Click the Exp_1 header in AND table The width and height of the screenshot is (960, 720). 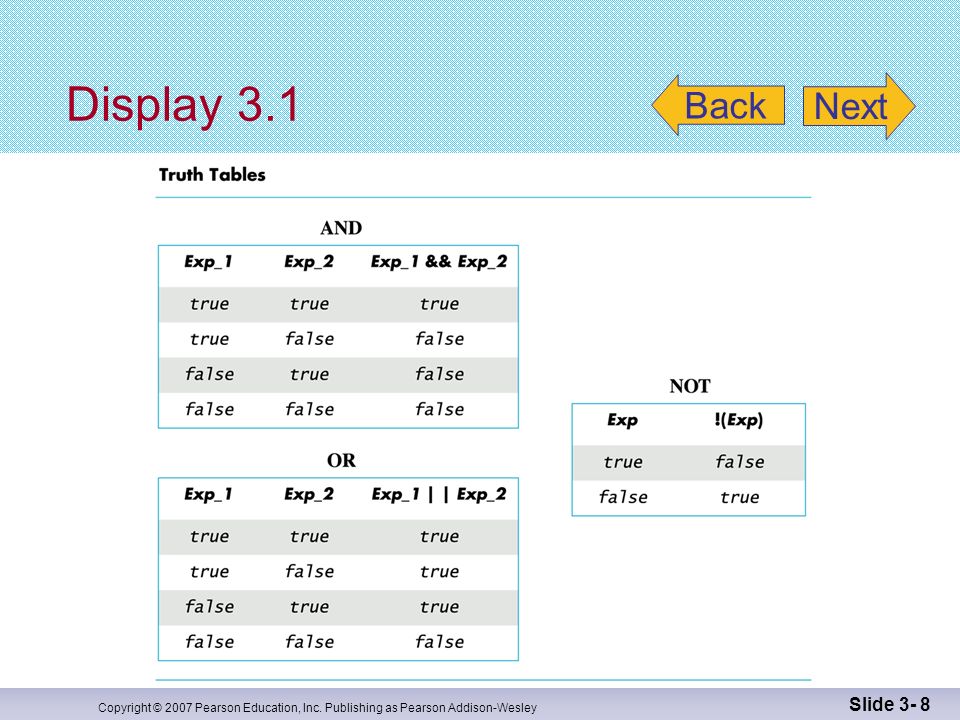208,262
